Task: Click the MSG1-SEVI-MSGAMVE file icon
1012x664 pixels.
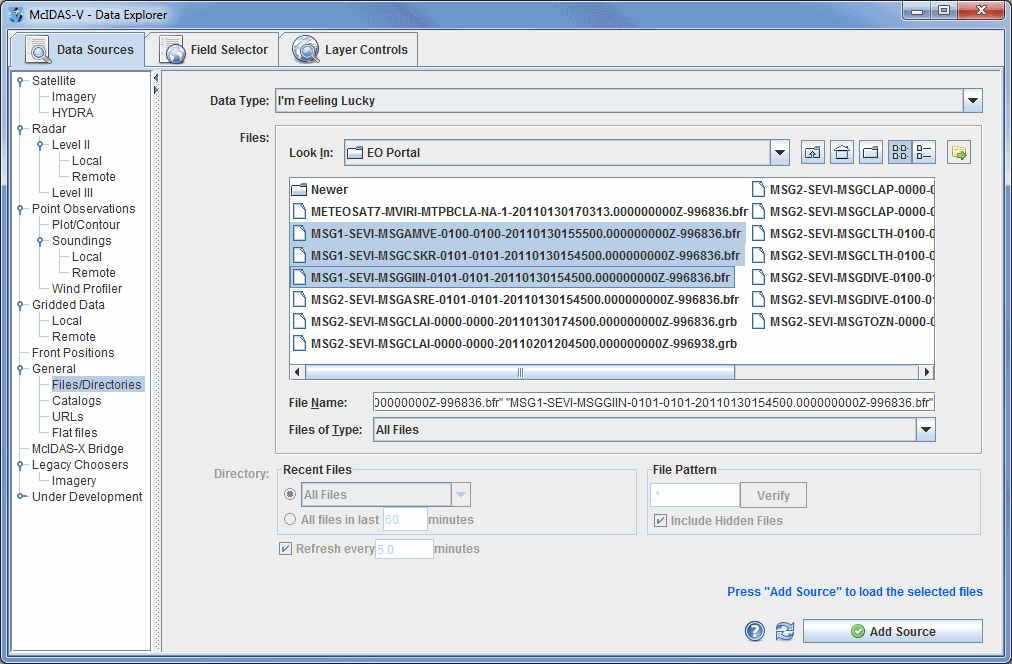Action: [299, 234]
